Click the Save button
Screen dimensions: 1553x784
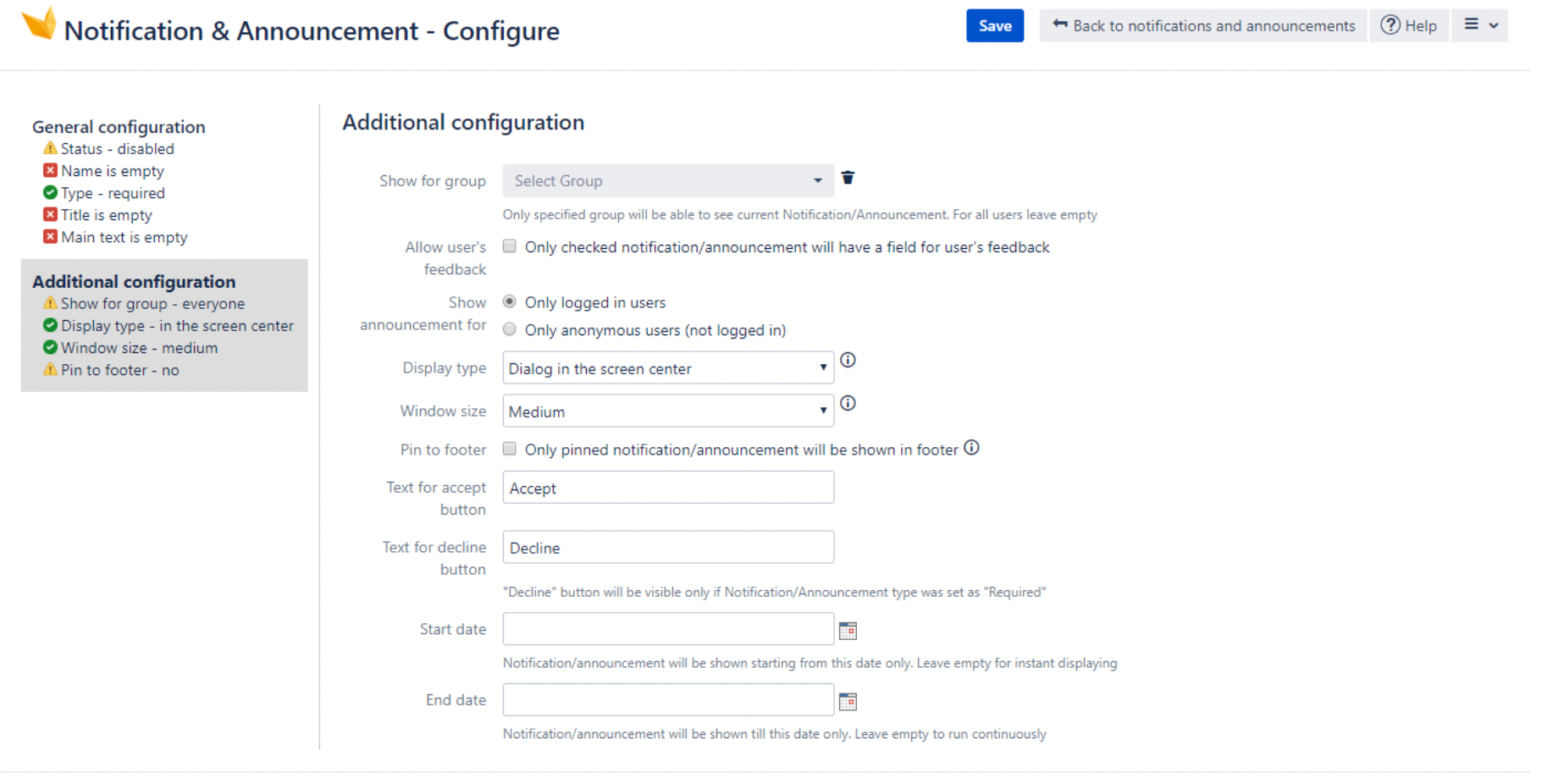pyautogui.click(x=995, y=25)
